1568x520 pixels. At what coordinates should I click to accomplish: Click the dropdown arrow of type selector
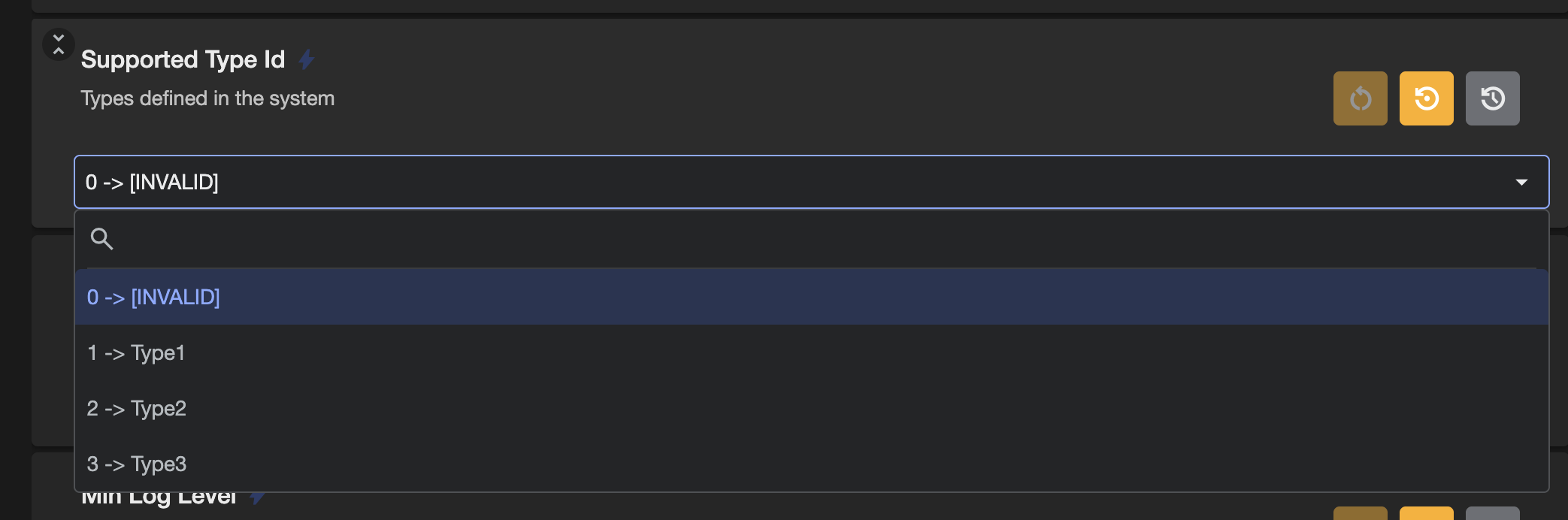(1521, 183)
